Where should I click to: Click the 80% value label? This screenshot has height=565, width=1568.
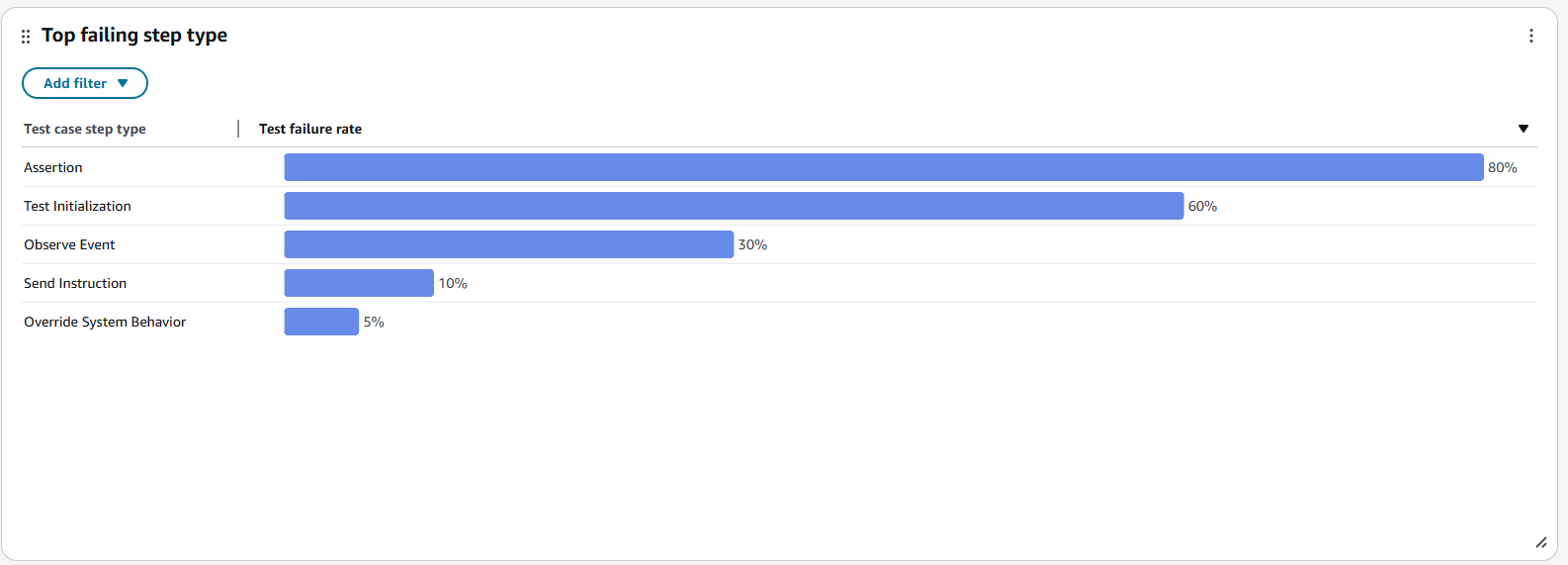[x=1502, y=167]
